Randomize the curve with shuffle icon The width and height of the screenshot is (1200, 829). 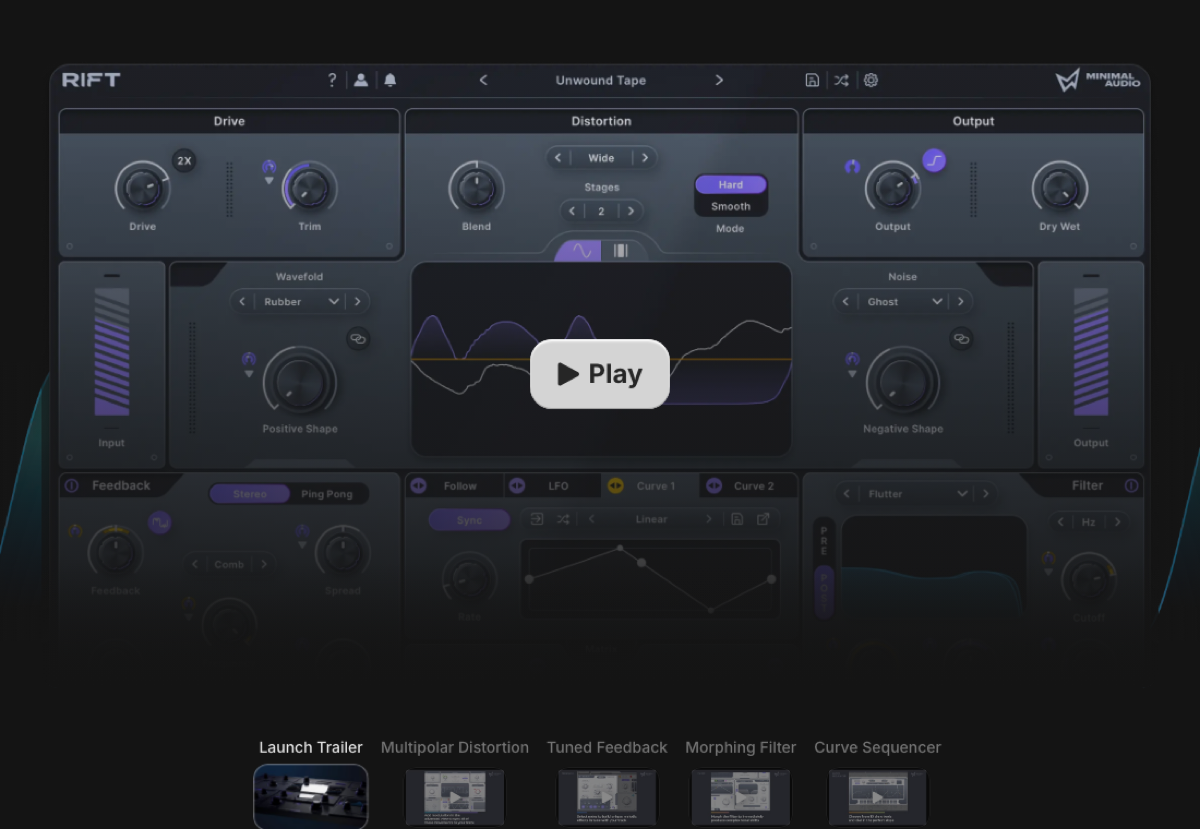(563, 519)
